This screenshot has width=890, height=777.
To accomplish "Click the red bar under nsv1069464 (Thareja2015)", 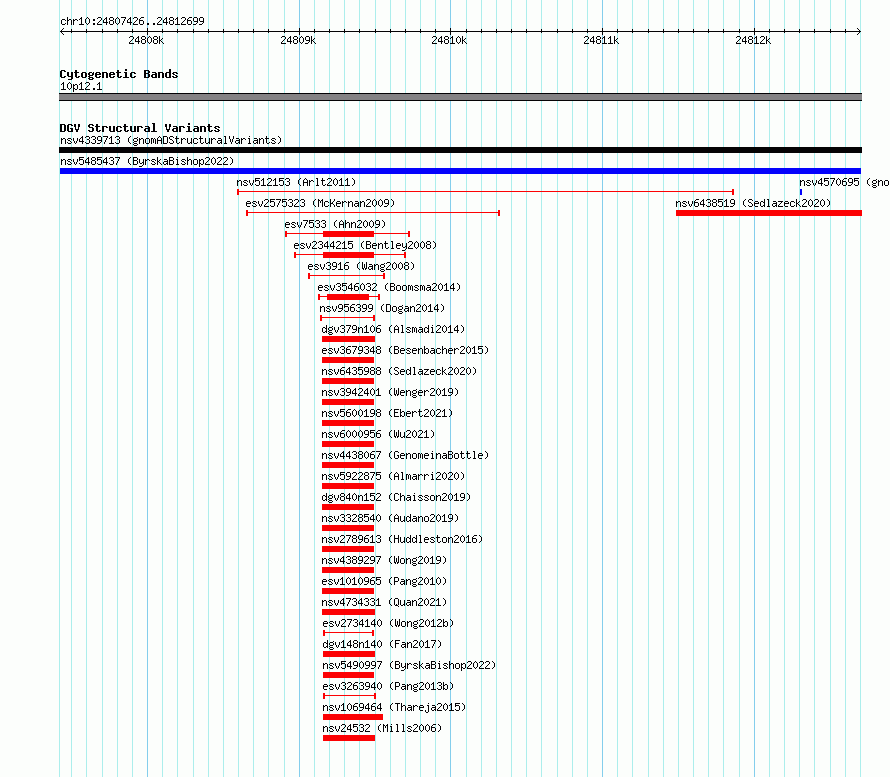I will pos(352,717).
